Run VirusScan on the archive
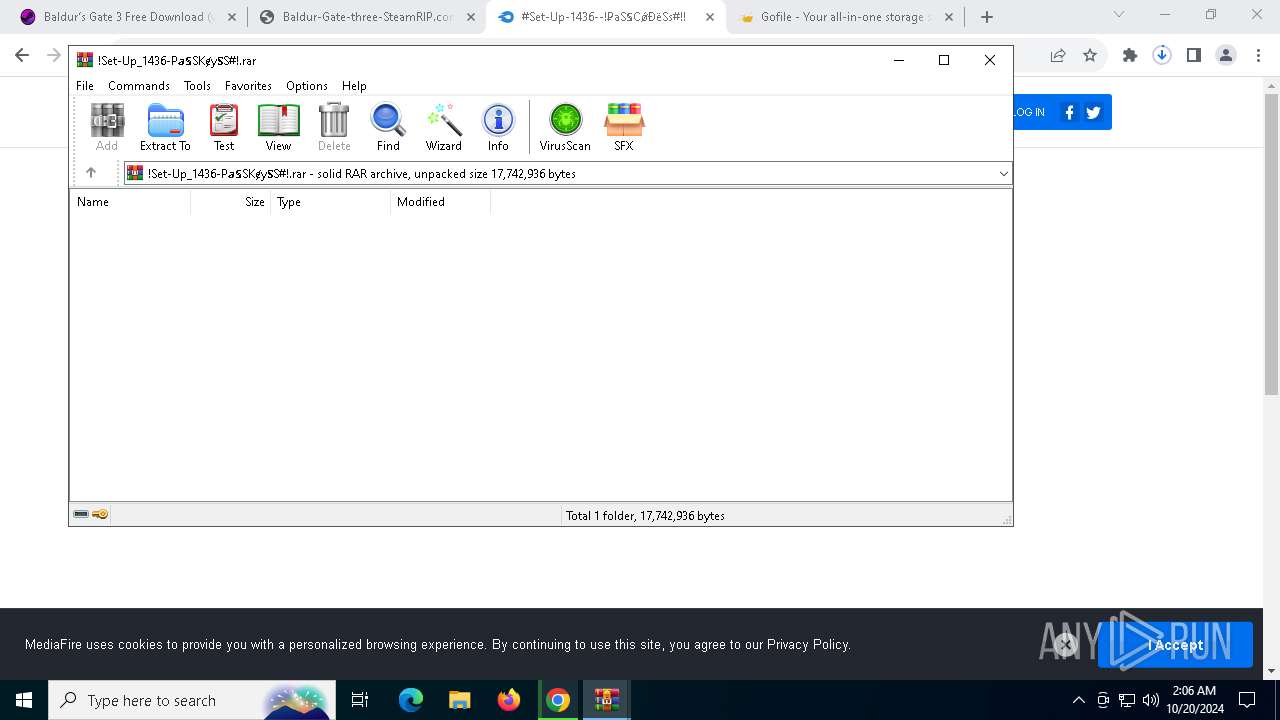Image resolution: width=1280 pixels, height=720 pixels. click(565, 127)
